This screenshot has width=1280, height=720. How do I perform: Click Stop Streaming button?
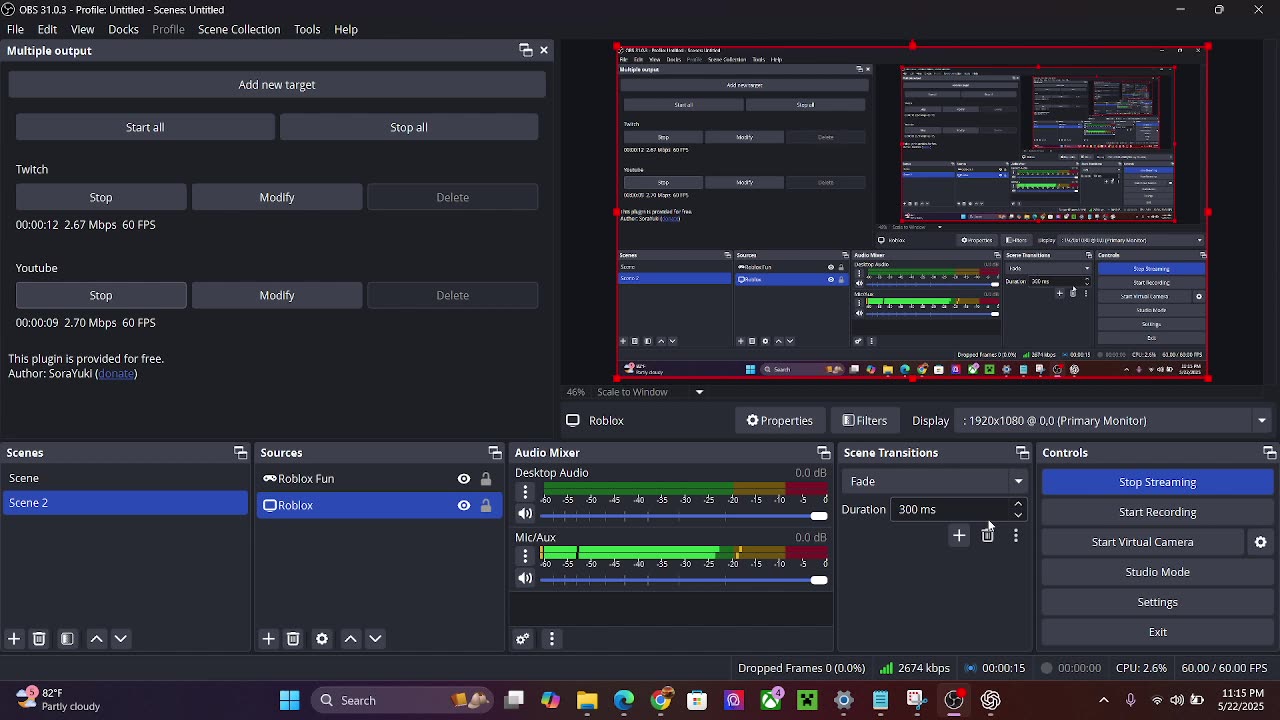point(1157,482)
